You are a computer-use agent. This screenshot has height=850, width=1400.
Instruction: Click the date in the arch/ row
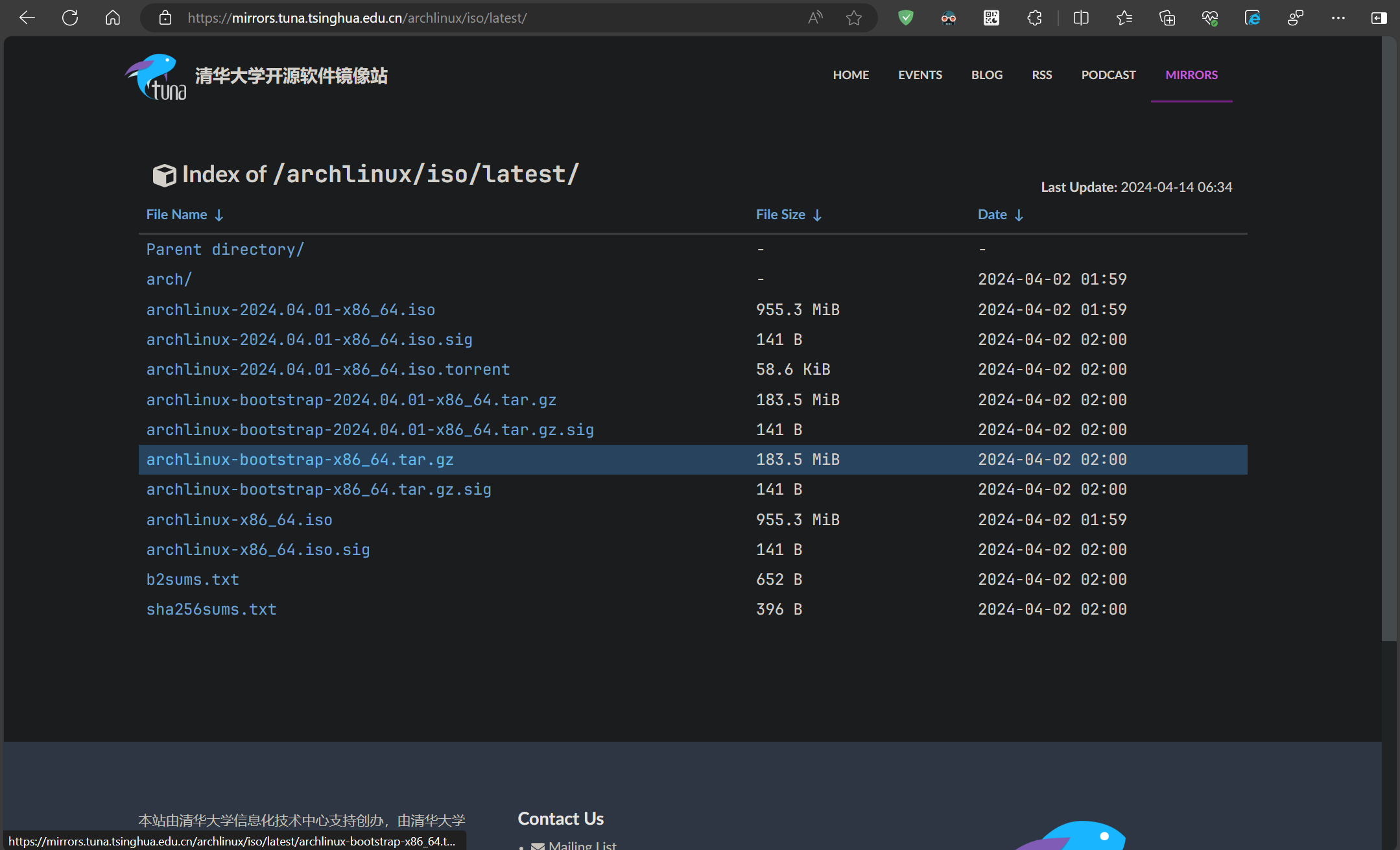(x=1052, y=279)
